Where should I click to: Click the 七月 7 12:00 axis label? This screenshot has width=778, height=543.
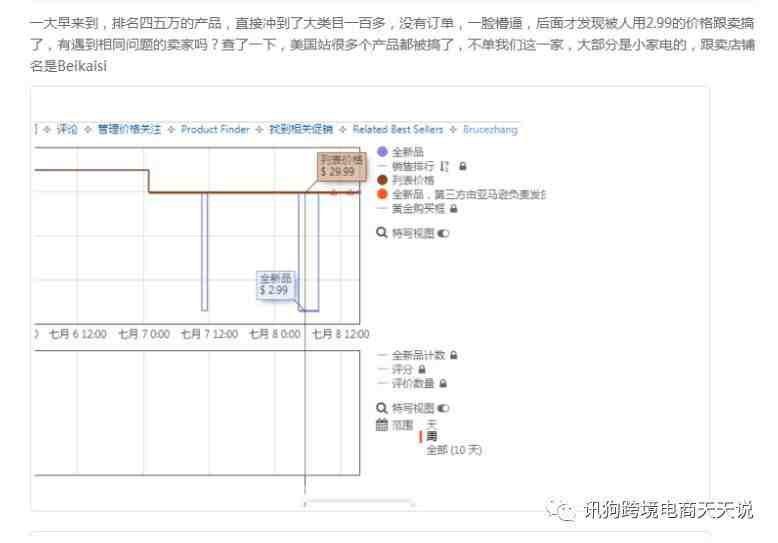209,334
